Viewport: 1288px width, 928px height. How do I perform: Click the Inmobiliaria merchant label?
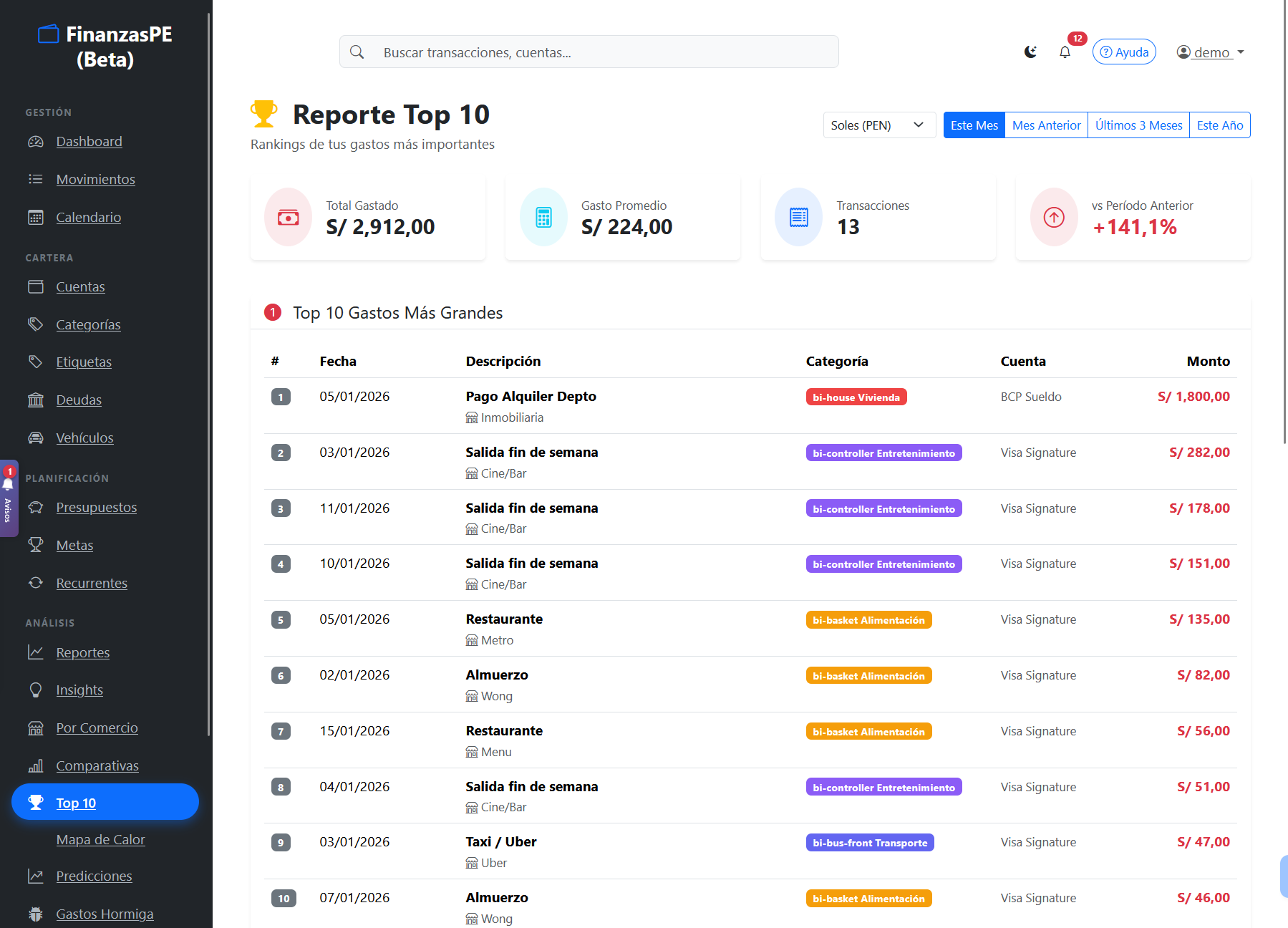(x=505, y=417)
